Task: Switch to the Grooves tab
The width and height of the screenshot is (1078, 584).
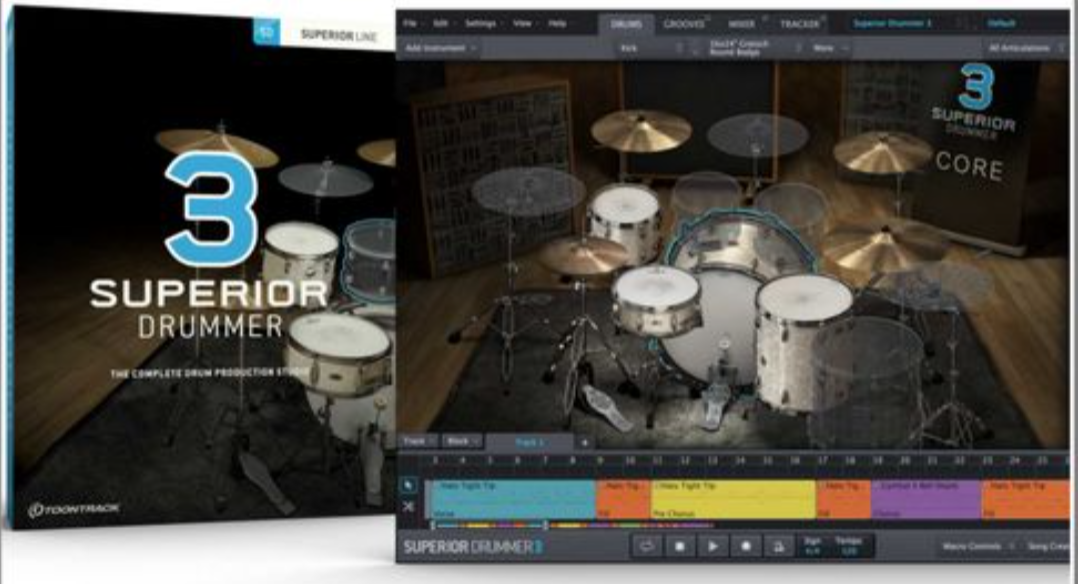Action: (684, 24)
